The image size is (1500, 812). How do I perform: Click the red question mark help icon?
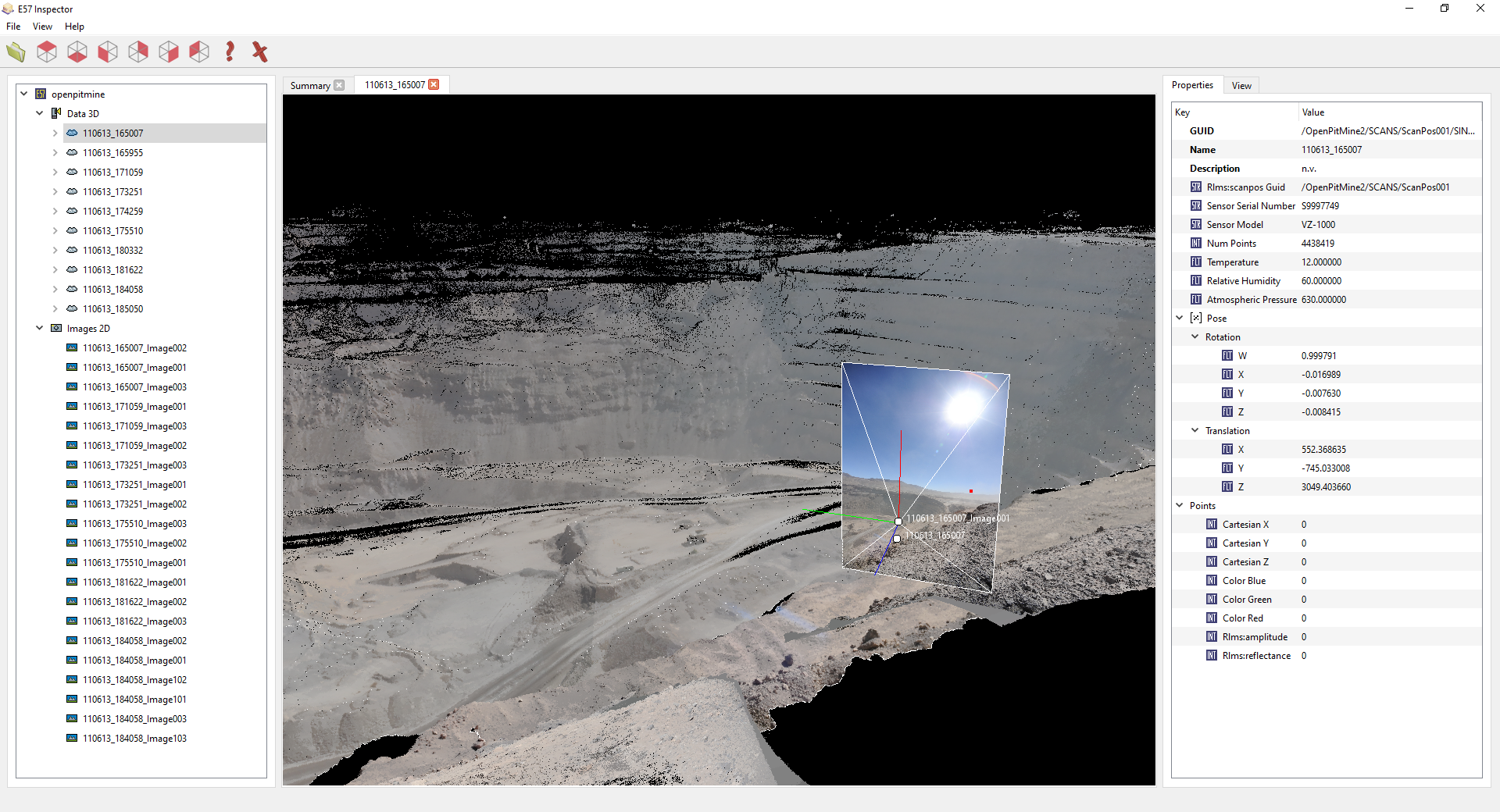(229, 52)
